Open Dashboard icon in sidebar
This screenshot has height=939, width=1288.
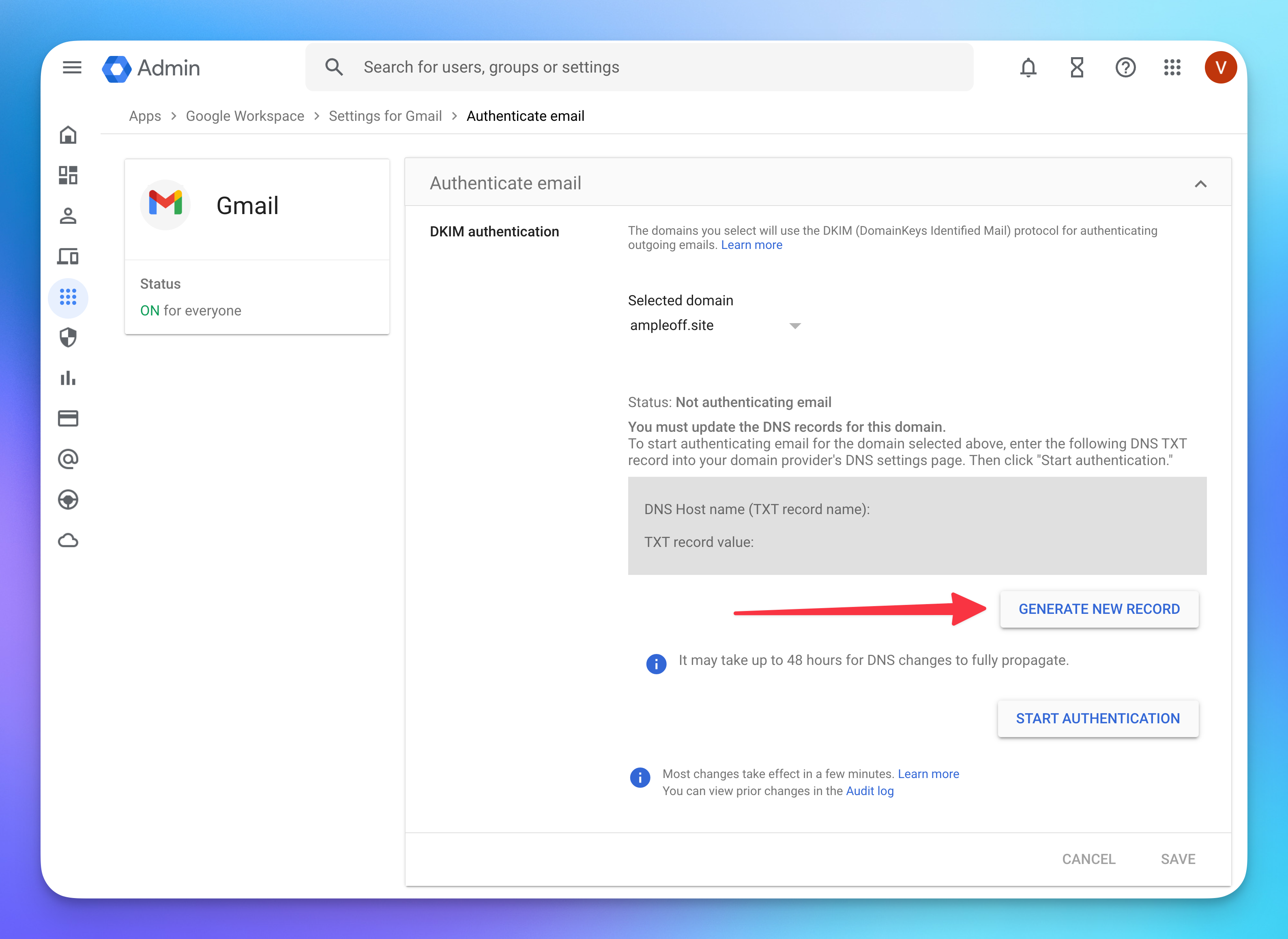click(68, 175)
